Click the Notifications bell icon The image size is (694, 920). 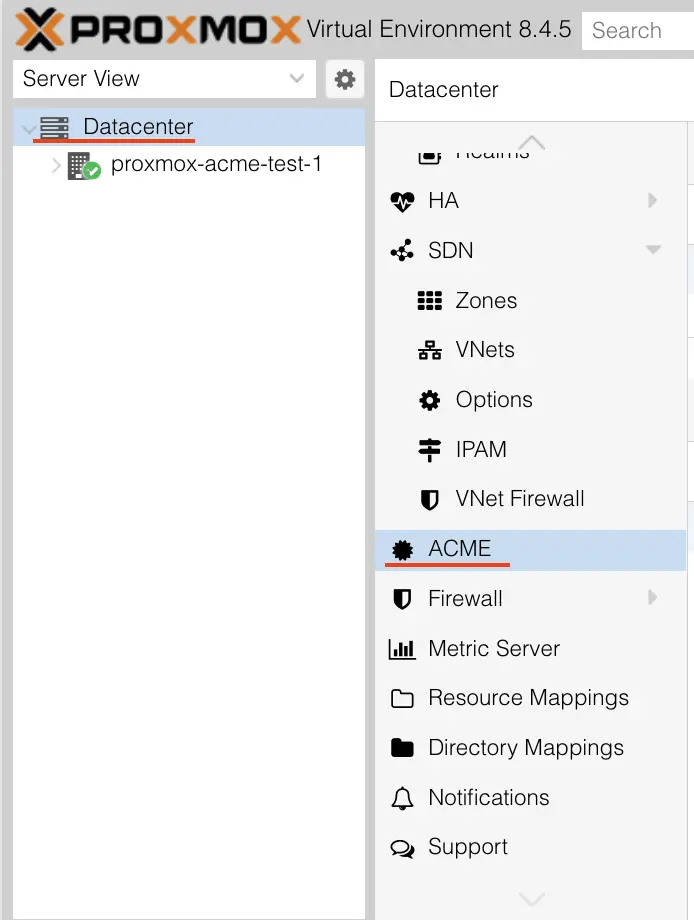click(x=402, y=799)
